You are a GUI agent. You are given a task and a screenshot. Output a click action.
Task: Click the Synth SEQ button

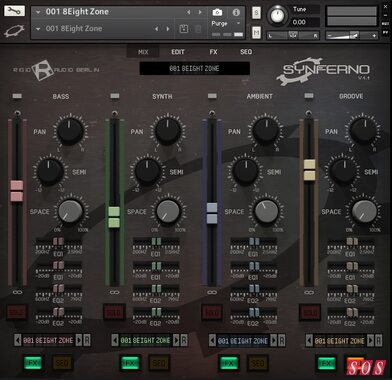click(159, 363)
